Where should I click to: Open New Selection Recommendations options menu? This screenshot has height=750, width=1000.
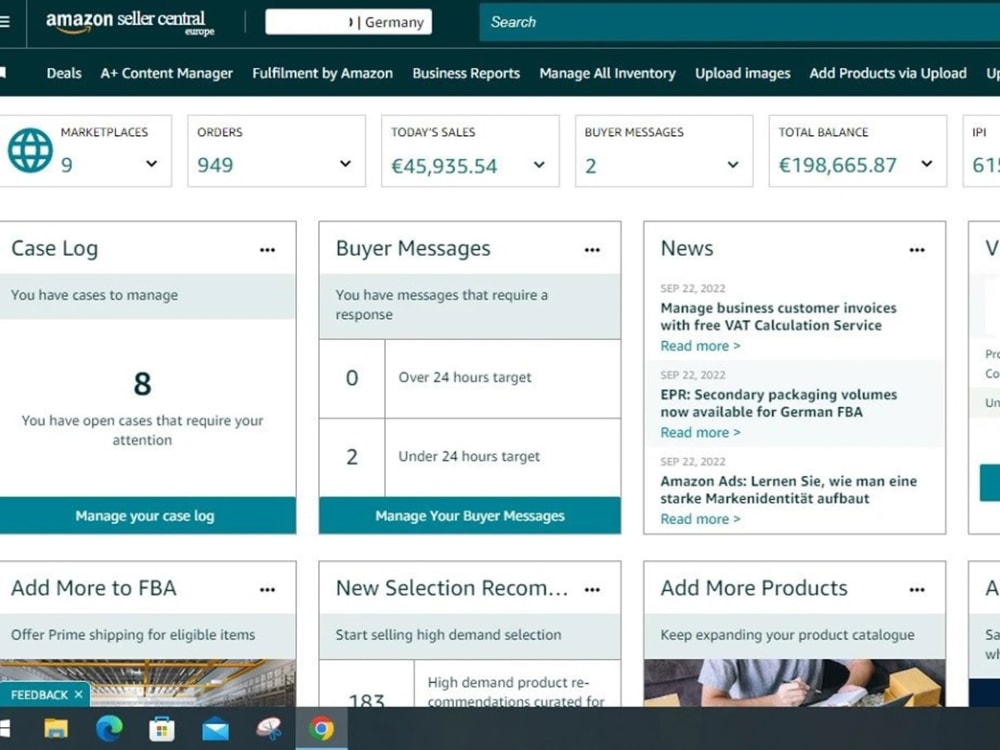[x=592, y=590]
